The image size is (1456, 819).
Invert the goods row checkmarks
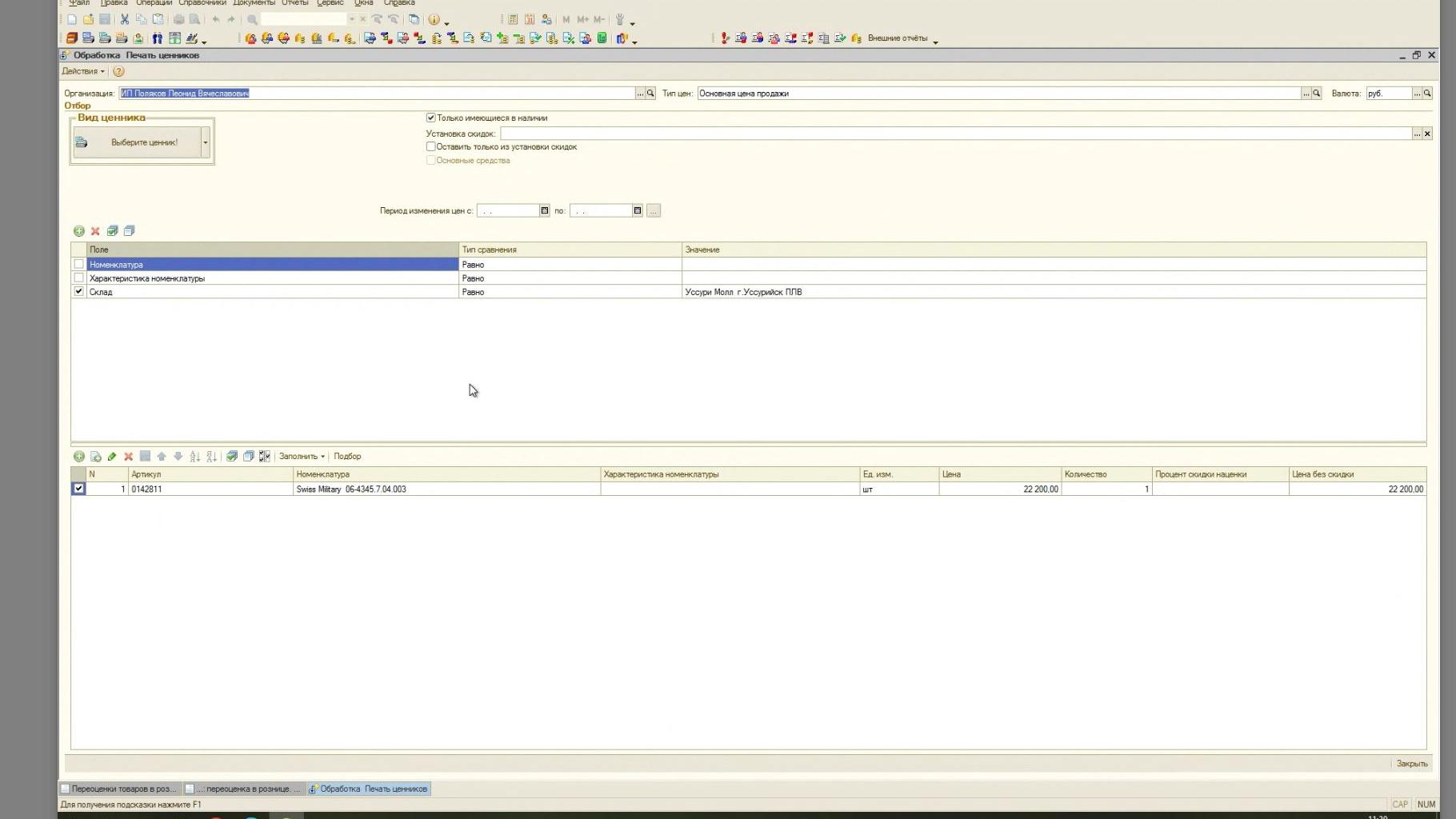click(265, 457)
